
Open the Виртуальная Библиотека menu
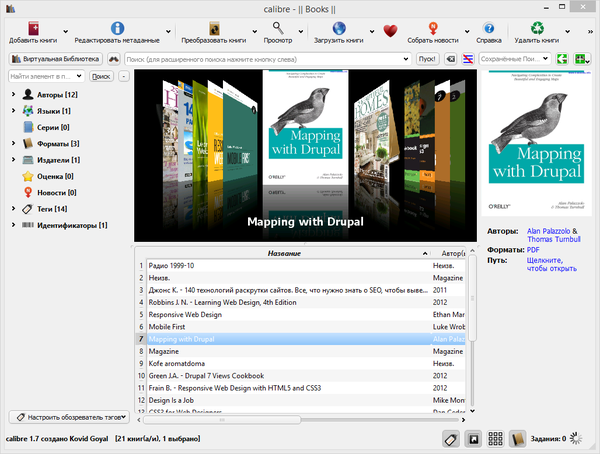[x=55, y=59]
